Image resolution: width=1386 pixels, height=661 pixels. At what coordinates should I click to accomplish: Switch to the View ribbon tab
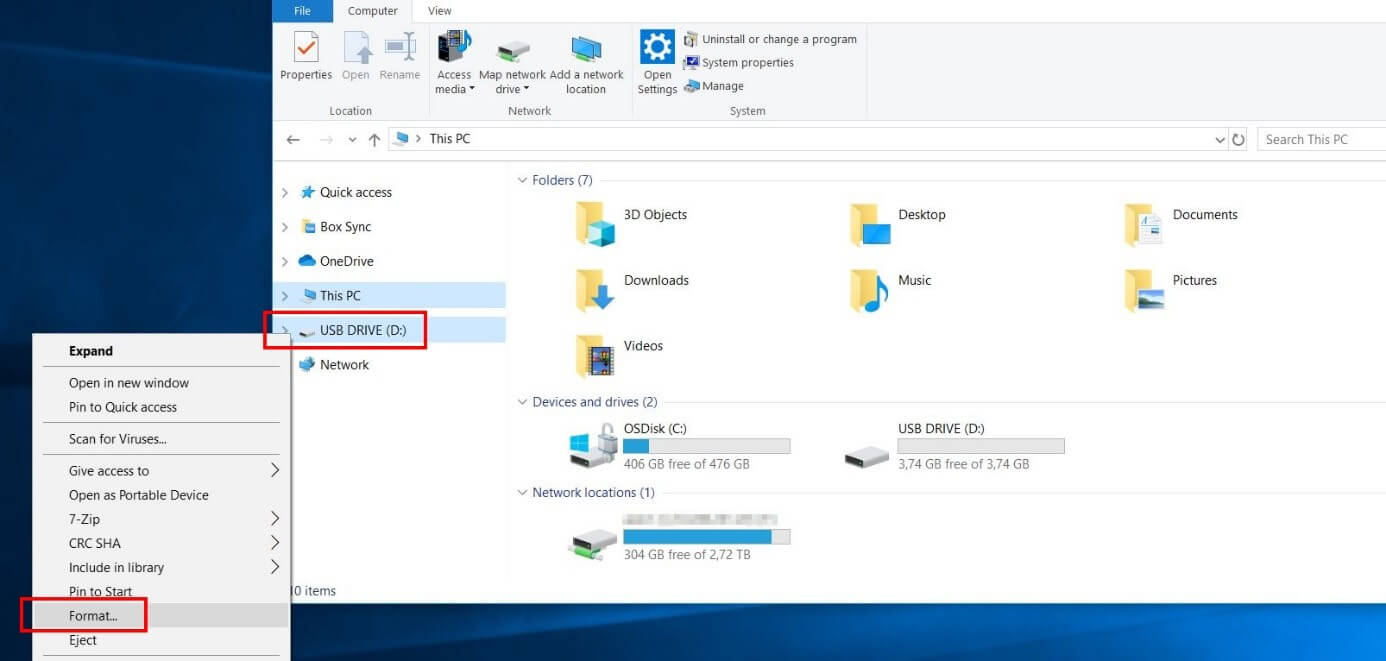pyautogui.click(x=439, y=11)
